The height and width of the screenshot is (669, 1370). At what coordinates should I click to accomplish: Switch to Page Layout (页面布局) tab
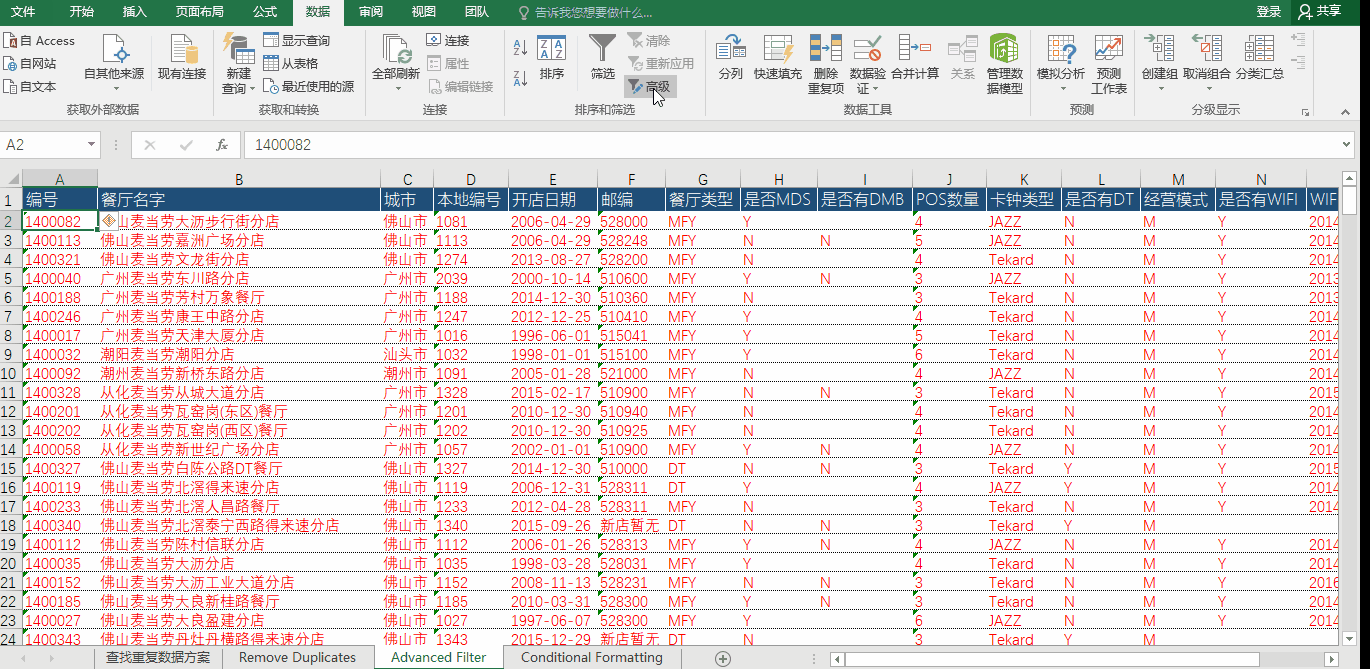pyautogui.click(x=199, y=12)
